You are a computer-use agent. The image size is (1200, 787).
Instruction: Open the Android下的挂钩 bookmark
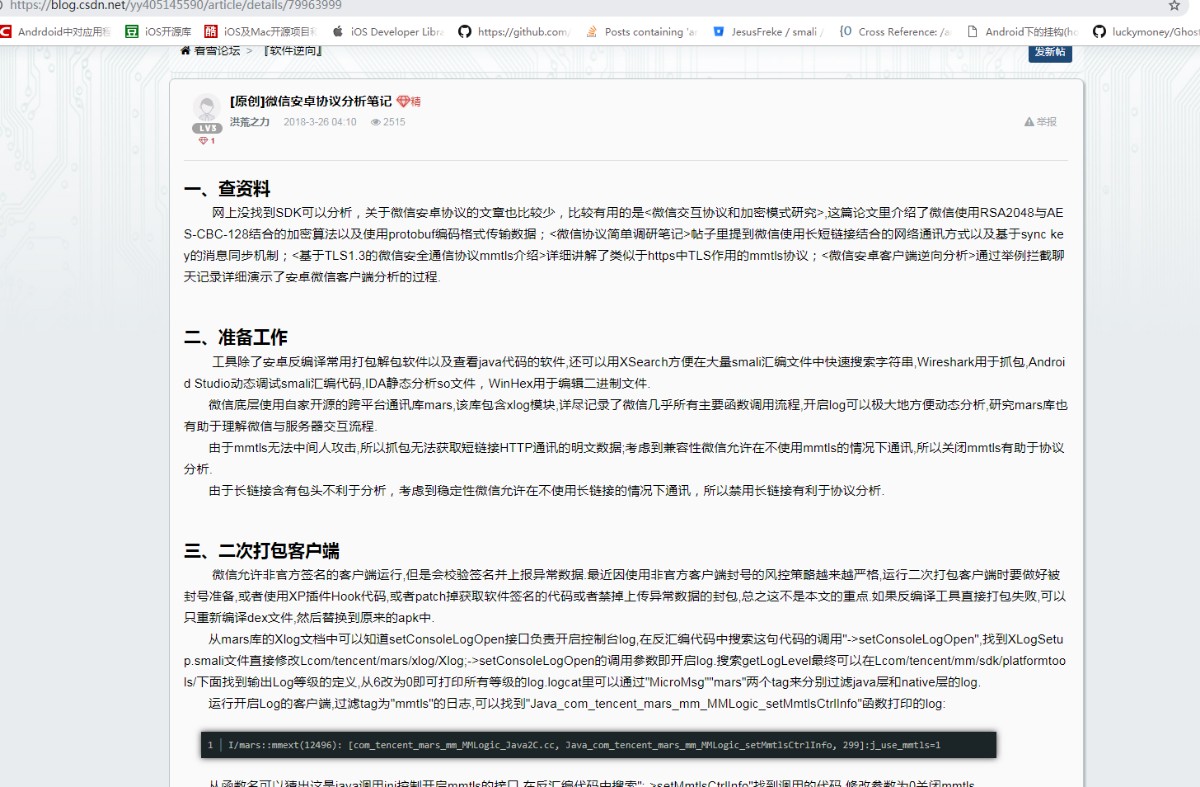[1021, 32]
